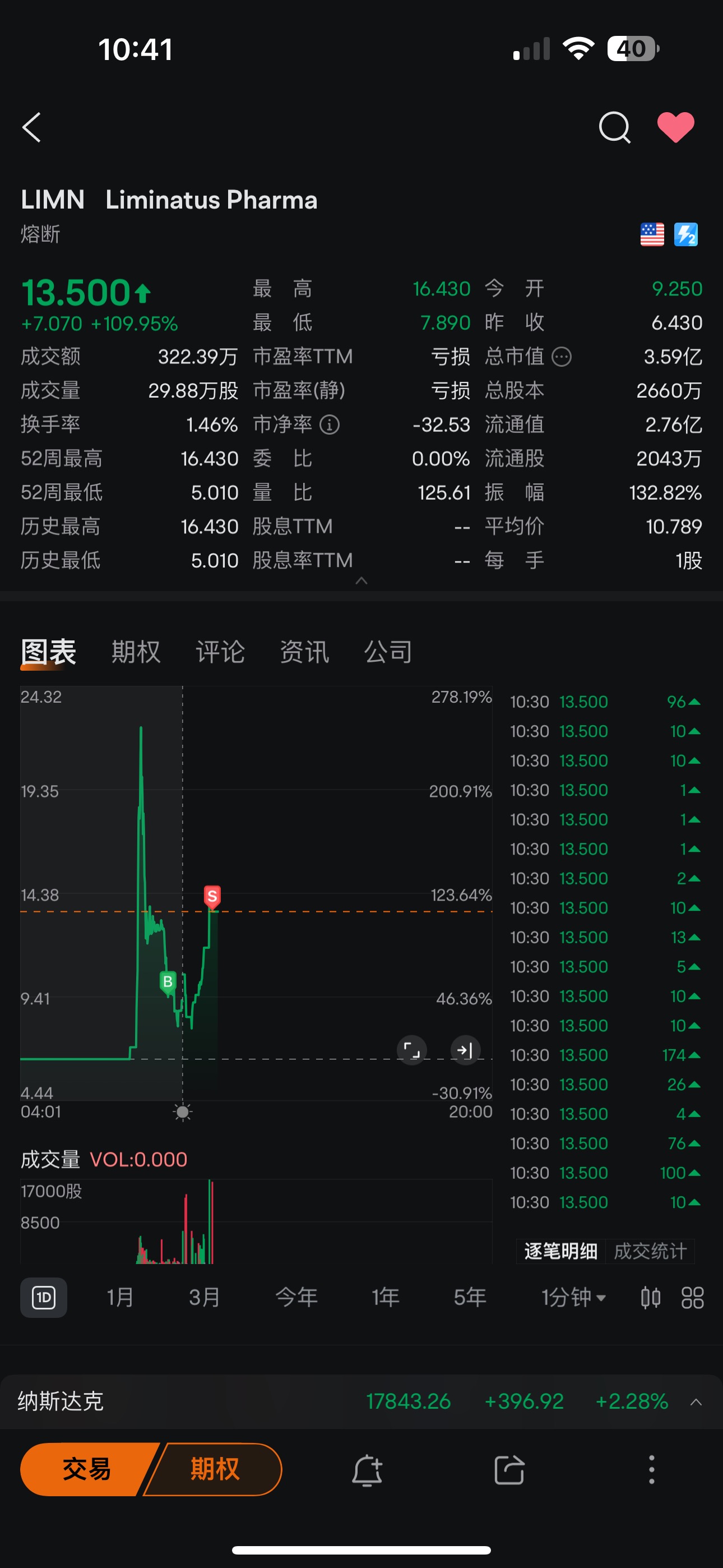Open total market cap more-info icon

[561, 357]
